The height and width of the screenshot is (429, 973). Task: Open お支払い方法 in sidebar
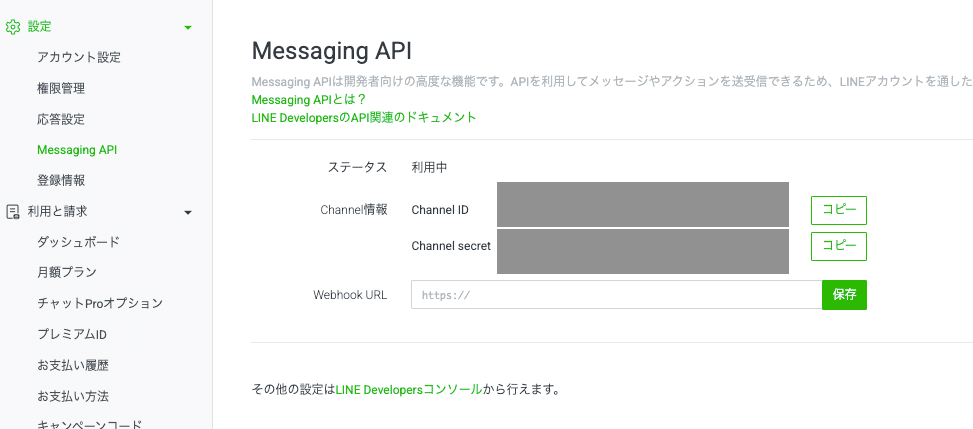[x=73, y=396]
